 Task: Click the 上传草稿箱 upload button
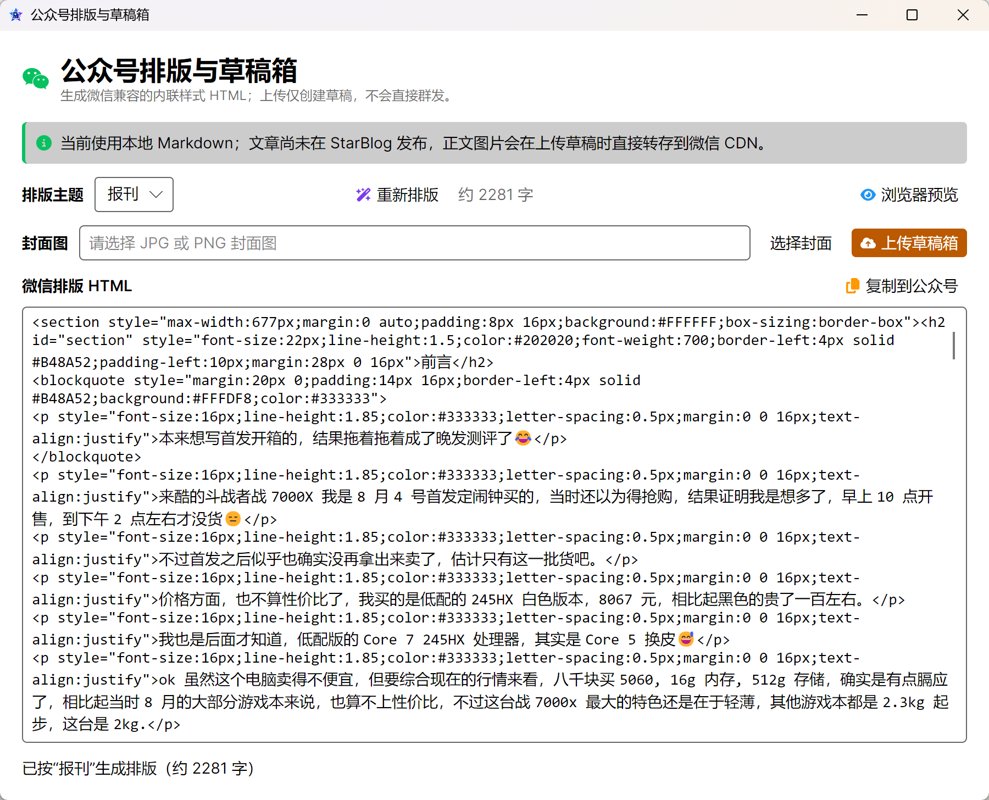point(909,243)
